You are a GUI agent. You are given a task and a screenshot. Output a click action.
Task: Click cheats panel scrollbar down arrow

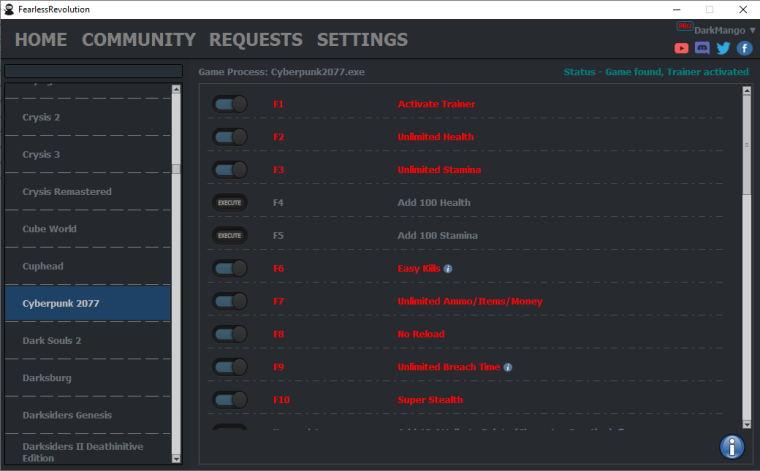pyautogui.click(x=746, y=424)
